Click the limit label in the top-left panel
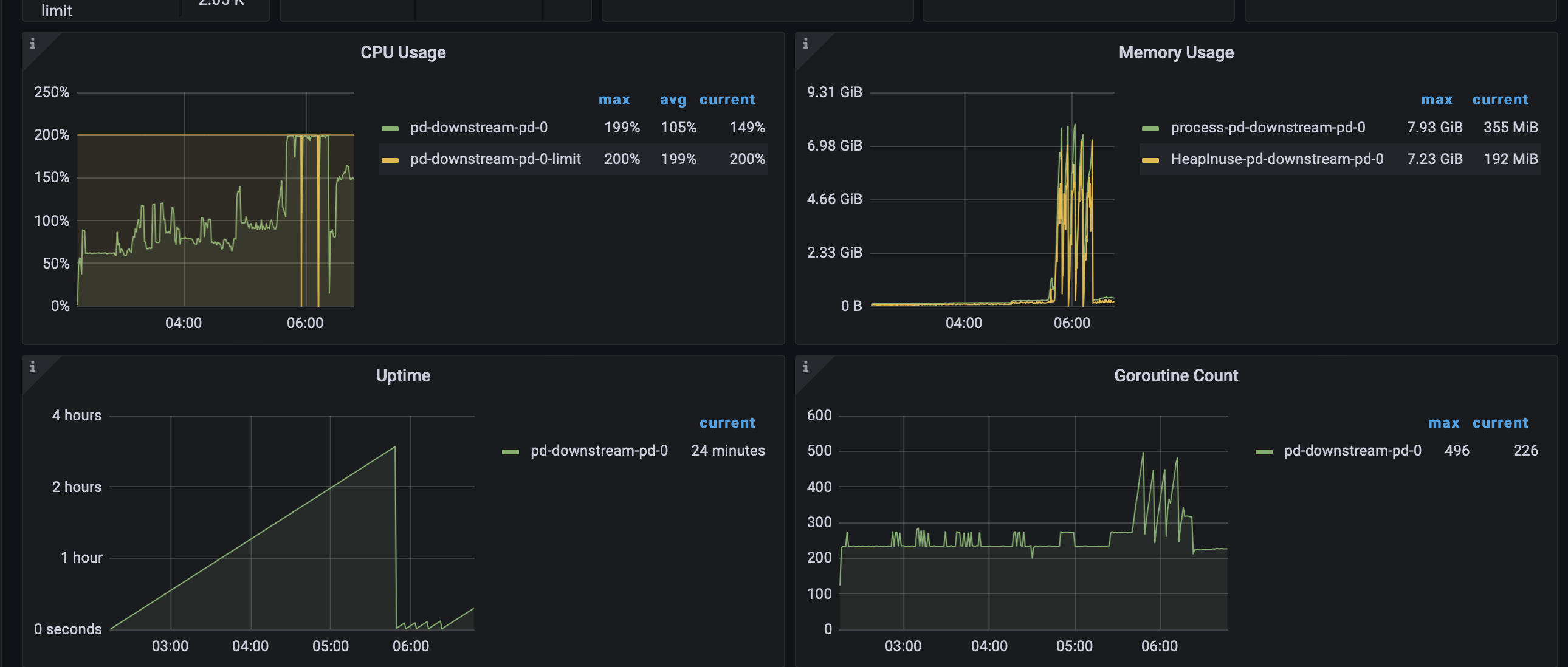 coord(55,10)
